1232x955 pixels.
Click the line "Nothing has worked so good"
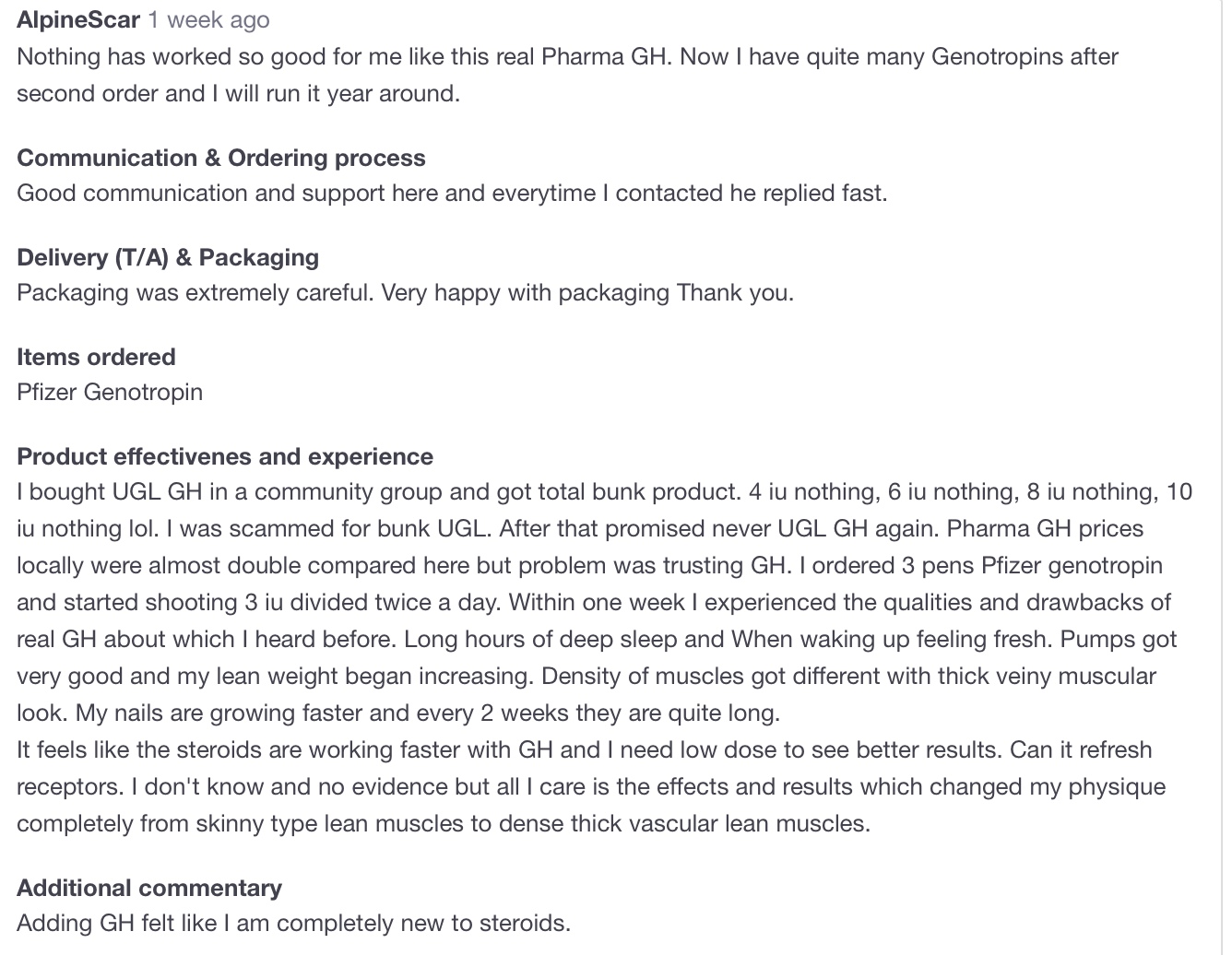pyautogui.click(x=567, y=56)
